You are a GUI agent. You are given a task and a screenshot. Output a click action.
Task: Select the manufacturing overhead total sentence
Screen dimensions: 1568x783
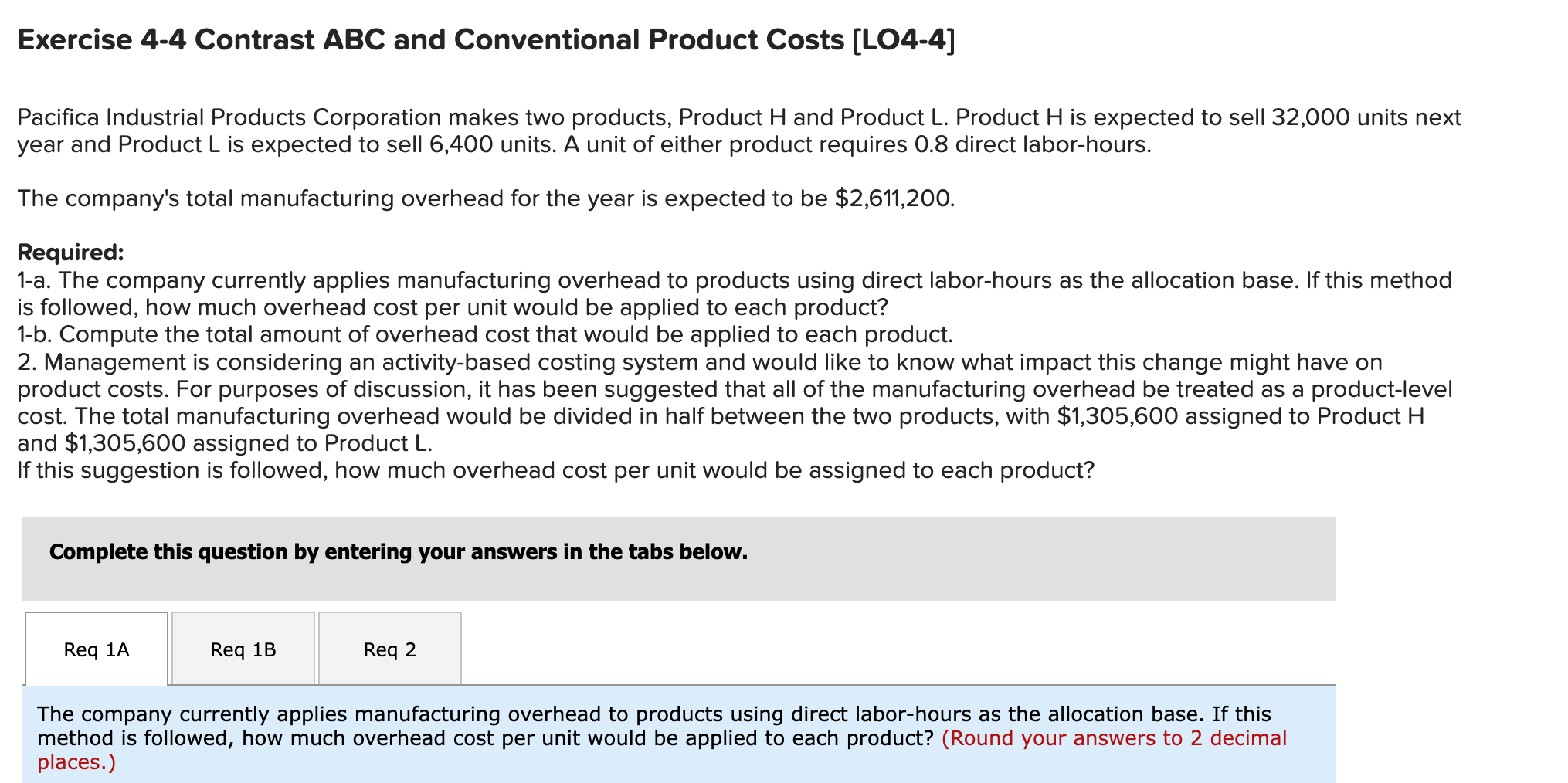pyautogui.click(x=485, y=198)
